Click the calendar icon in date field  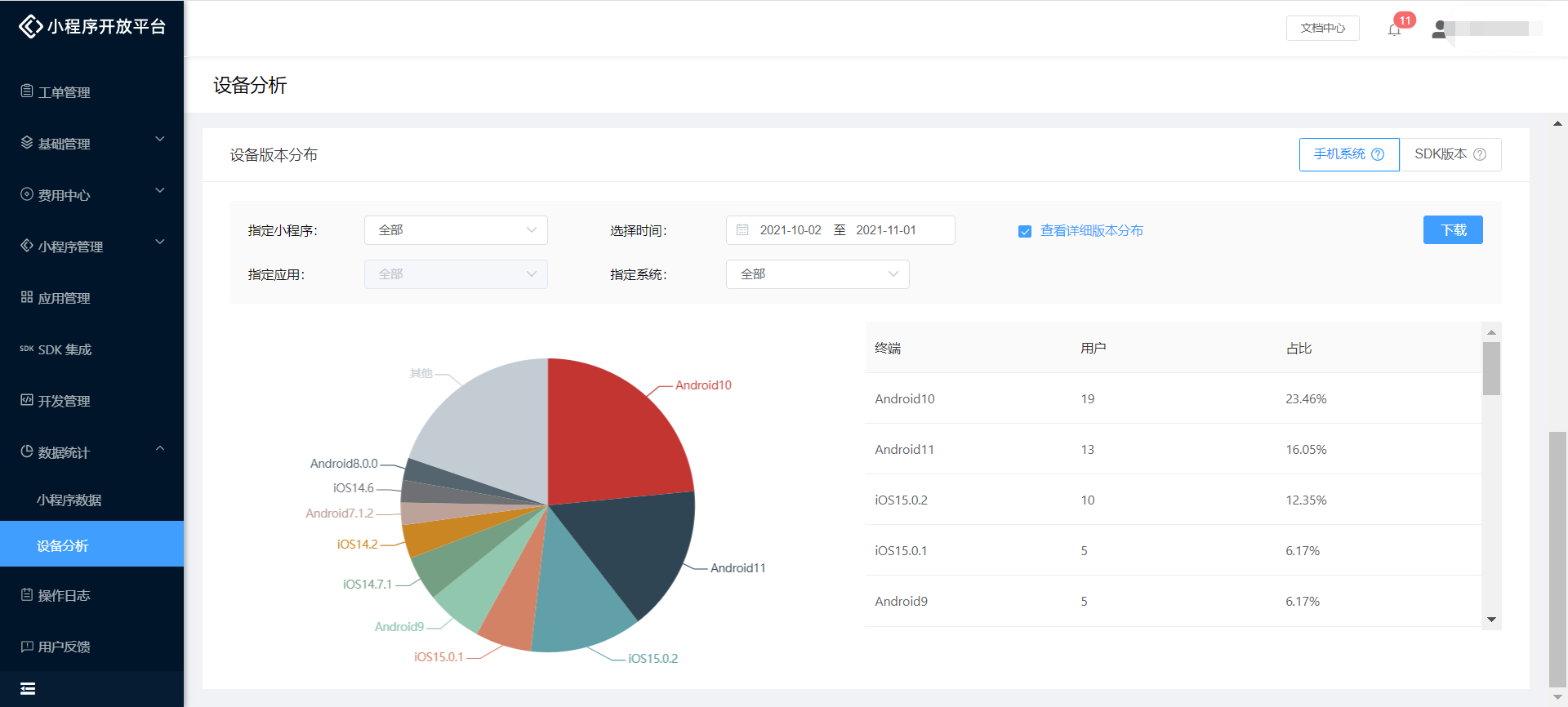pyautogui.click(x=742, y=230)
